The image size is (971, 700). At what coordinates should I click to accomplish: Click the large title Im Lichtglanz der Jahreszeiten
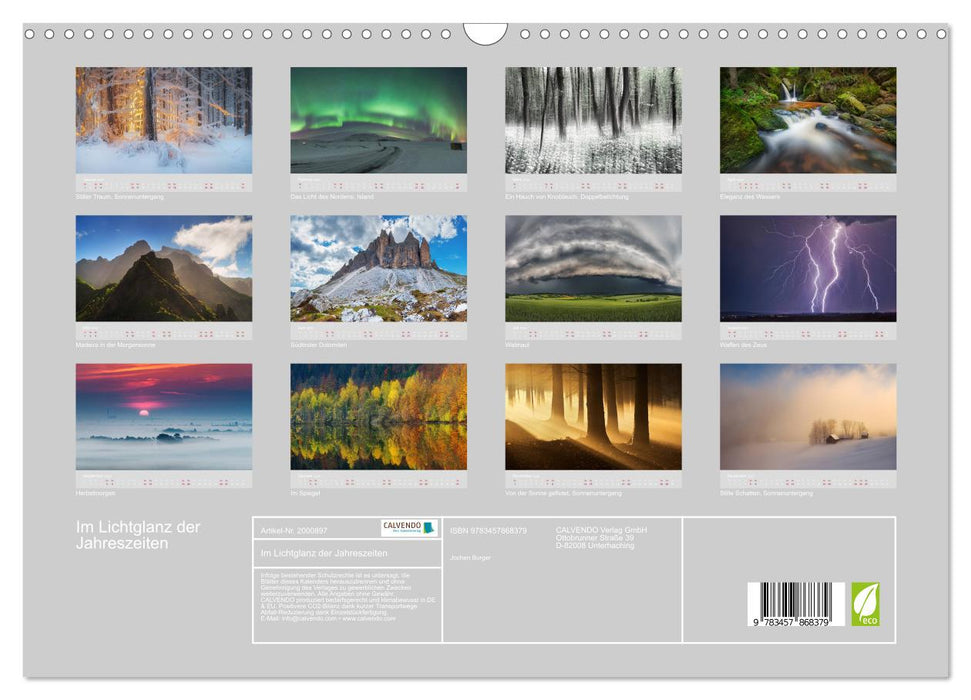138,535
